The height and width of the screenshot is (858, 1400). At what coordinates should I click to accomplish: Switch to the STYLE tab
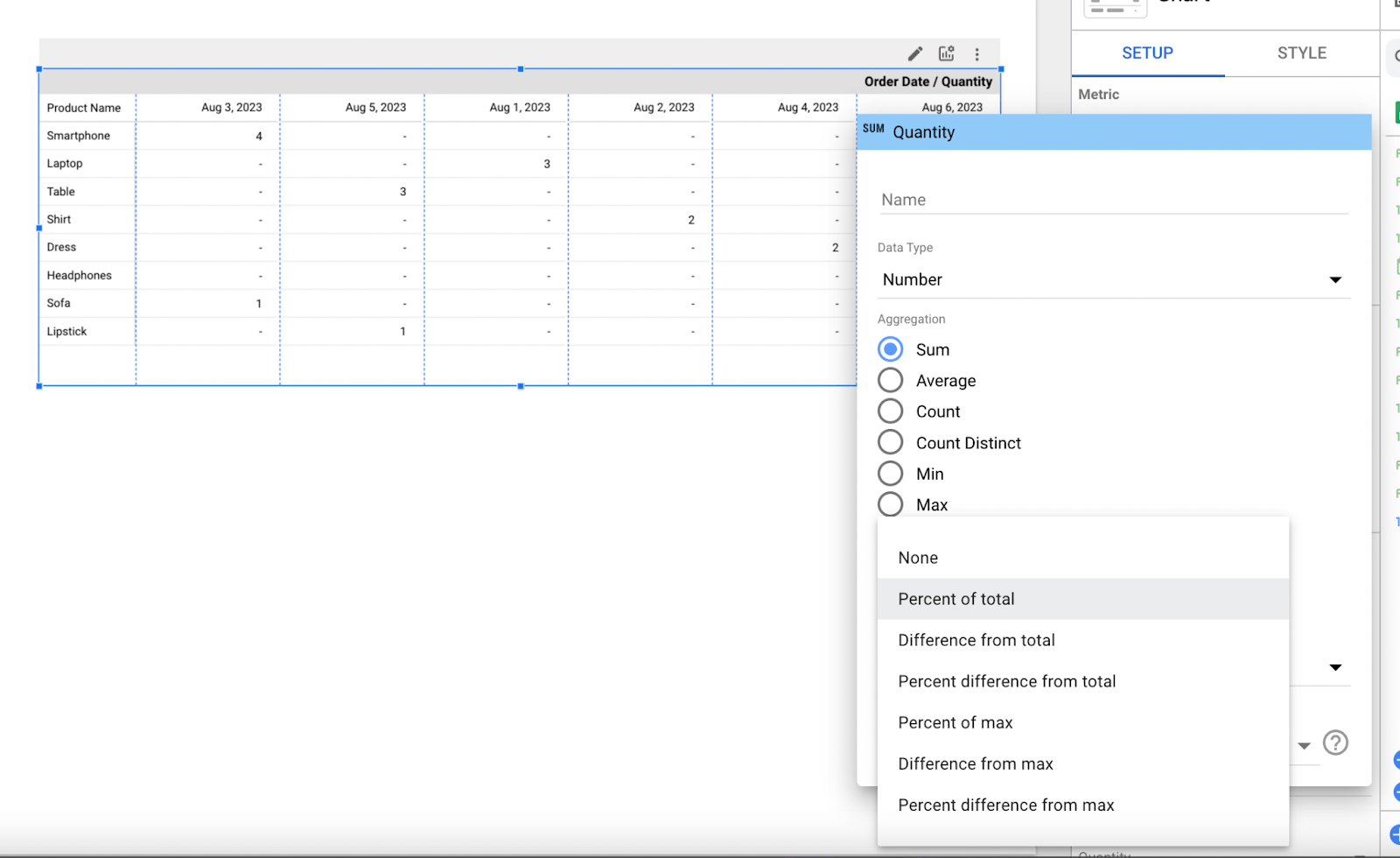coord(1301,53)
